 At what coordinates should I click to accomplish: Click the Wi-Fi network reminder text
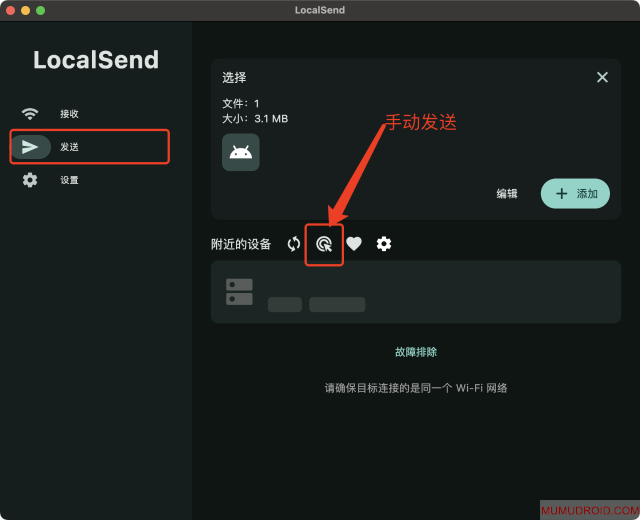tap(416, 388)
